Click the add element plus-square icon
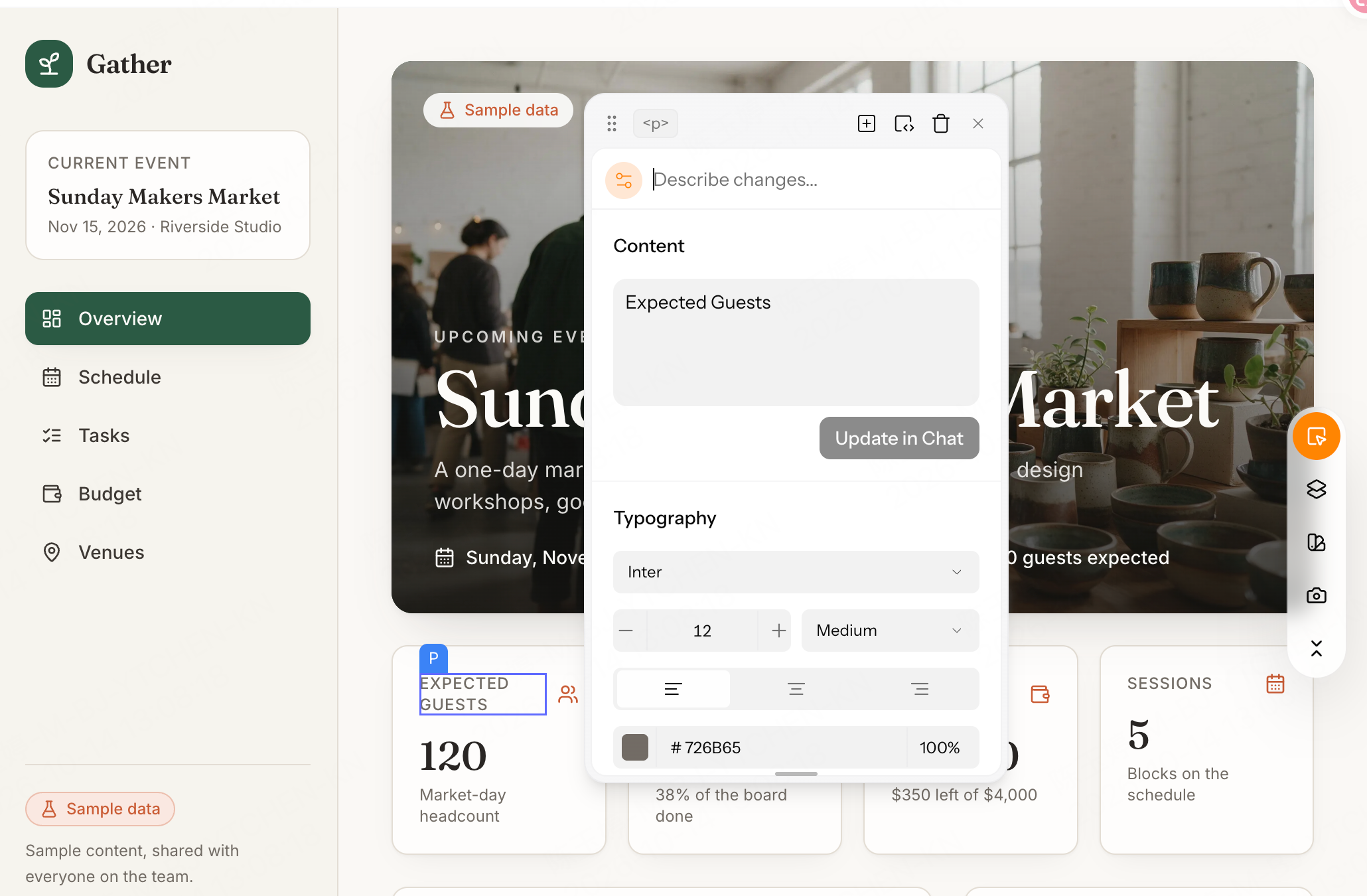 point(867,123)
